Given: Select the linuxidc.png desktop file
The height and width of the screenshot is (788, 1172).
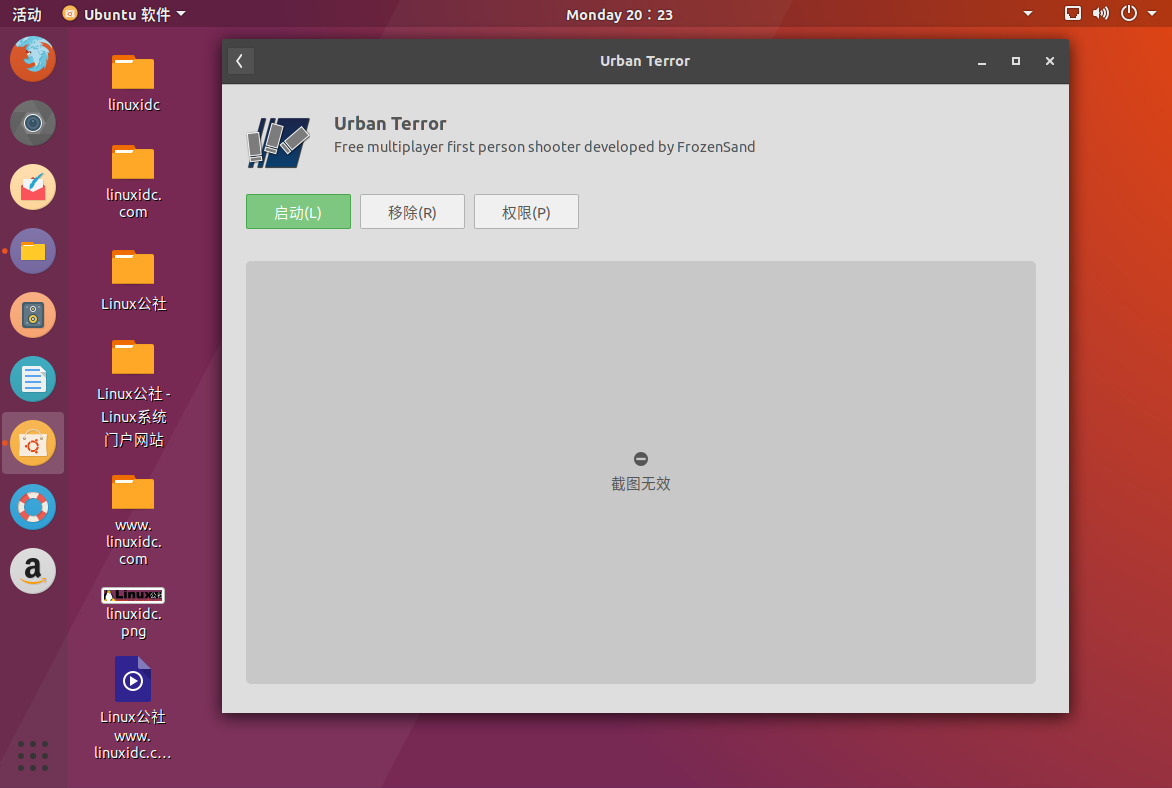Looking at the screenshot, I should click(133, 612).
